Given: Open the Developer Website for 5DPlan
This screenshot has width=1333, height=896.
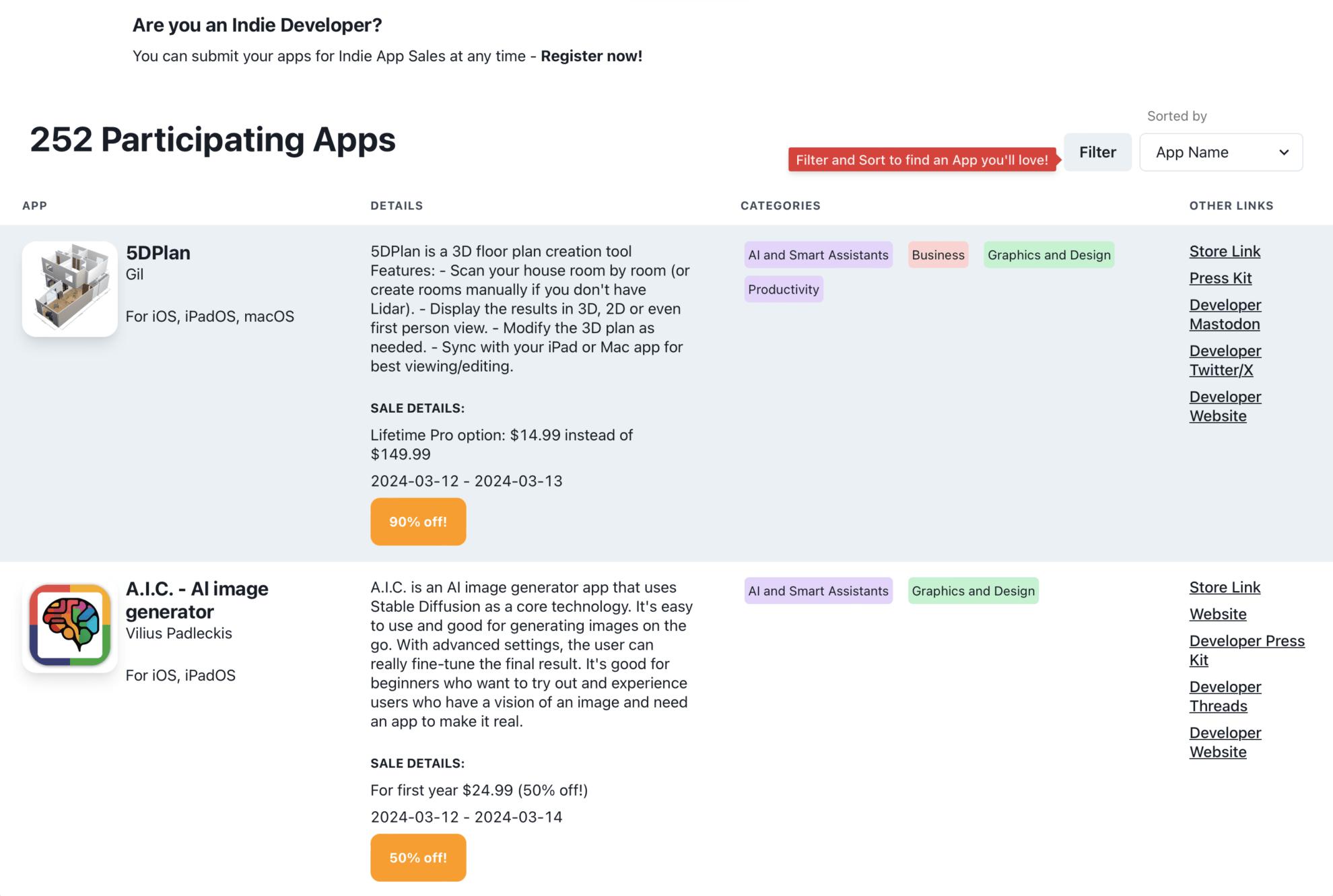Looking at the screenshot, I should click(x=1225, y=406).
